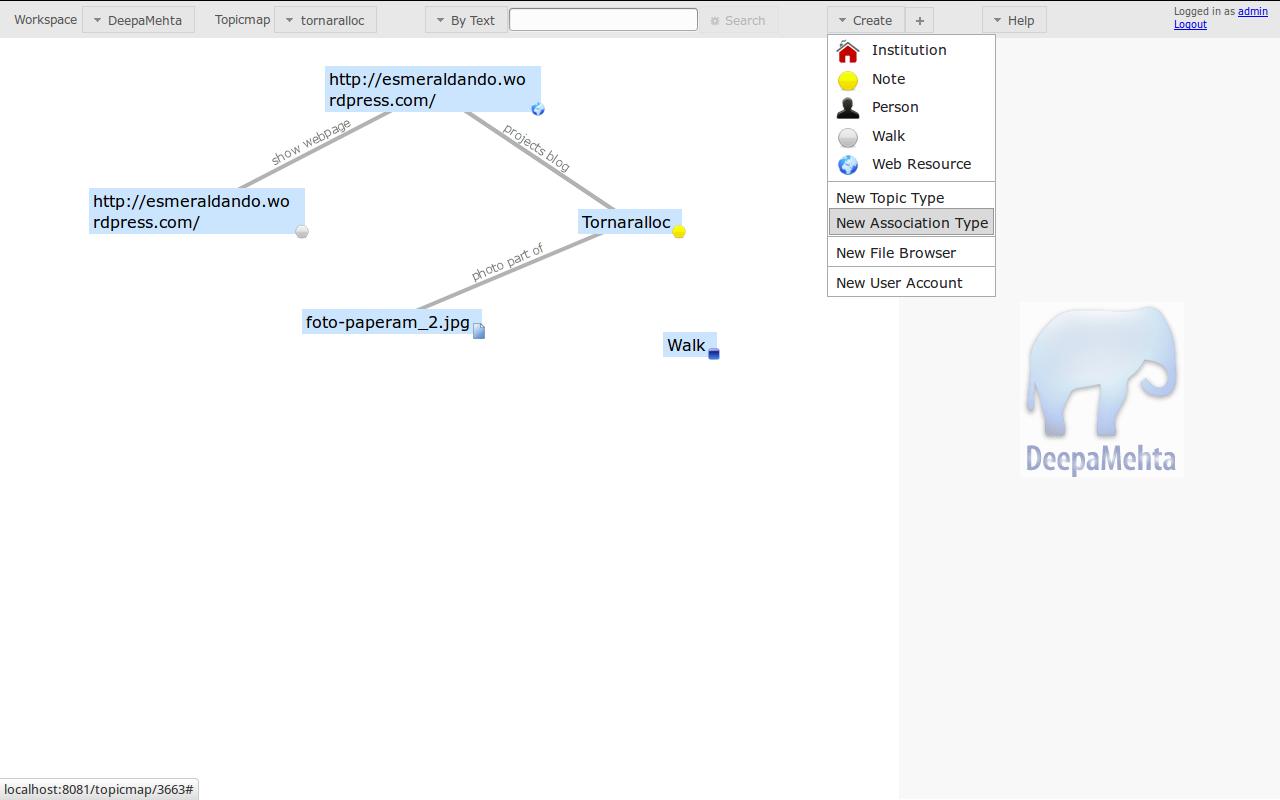Click the Search button
Image resolution: width=1280 pixels, height=800 pixels.
(x=738, y=20)
